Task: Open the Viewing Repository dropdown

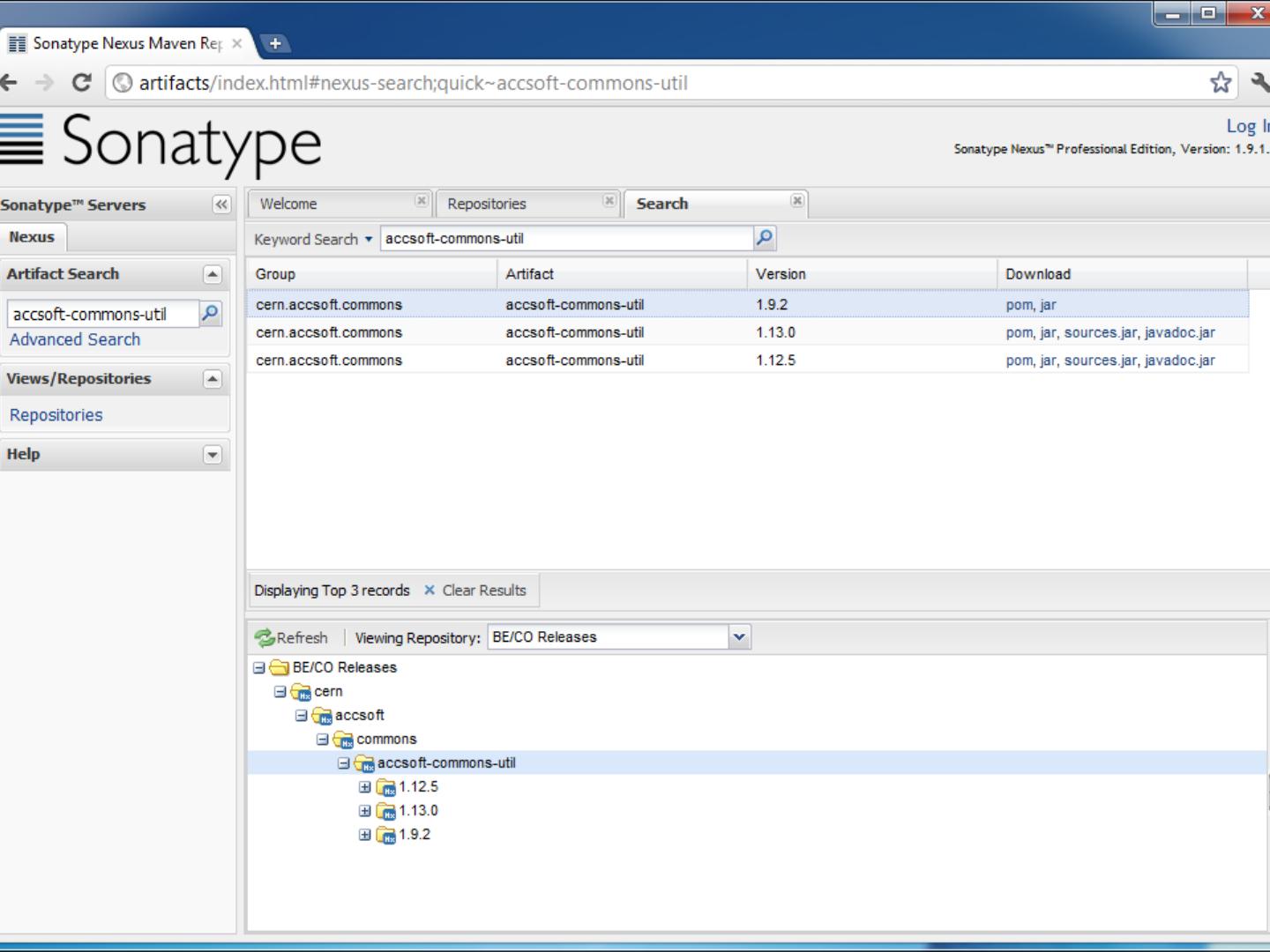Action: 739,637
